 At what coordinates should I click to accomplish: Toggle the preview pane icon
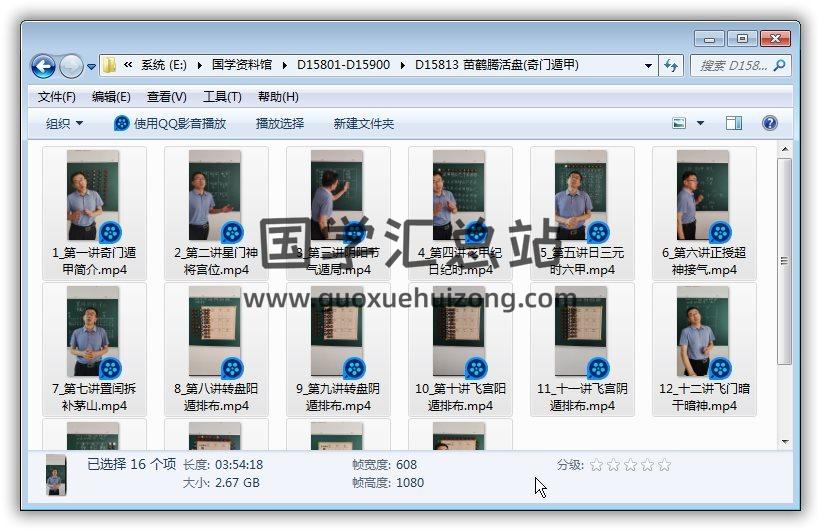click(x=734, y=124)
